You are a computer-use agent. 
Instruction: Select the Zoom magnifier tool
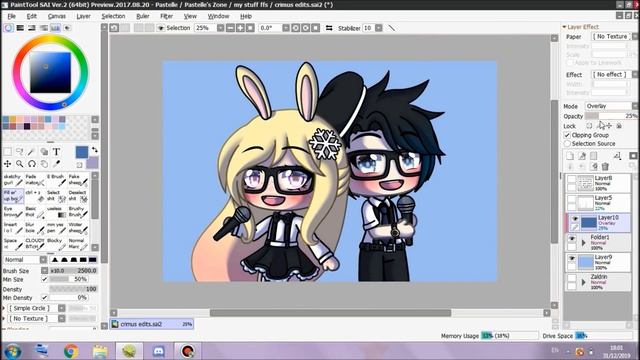coord(20,164)
